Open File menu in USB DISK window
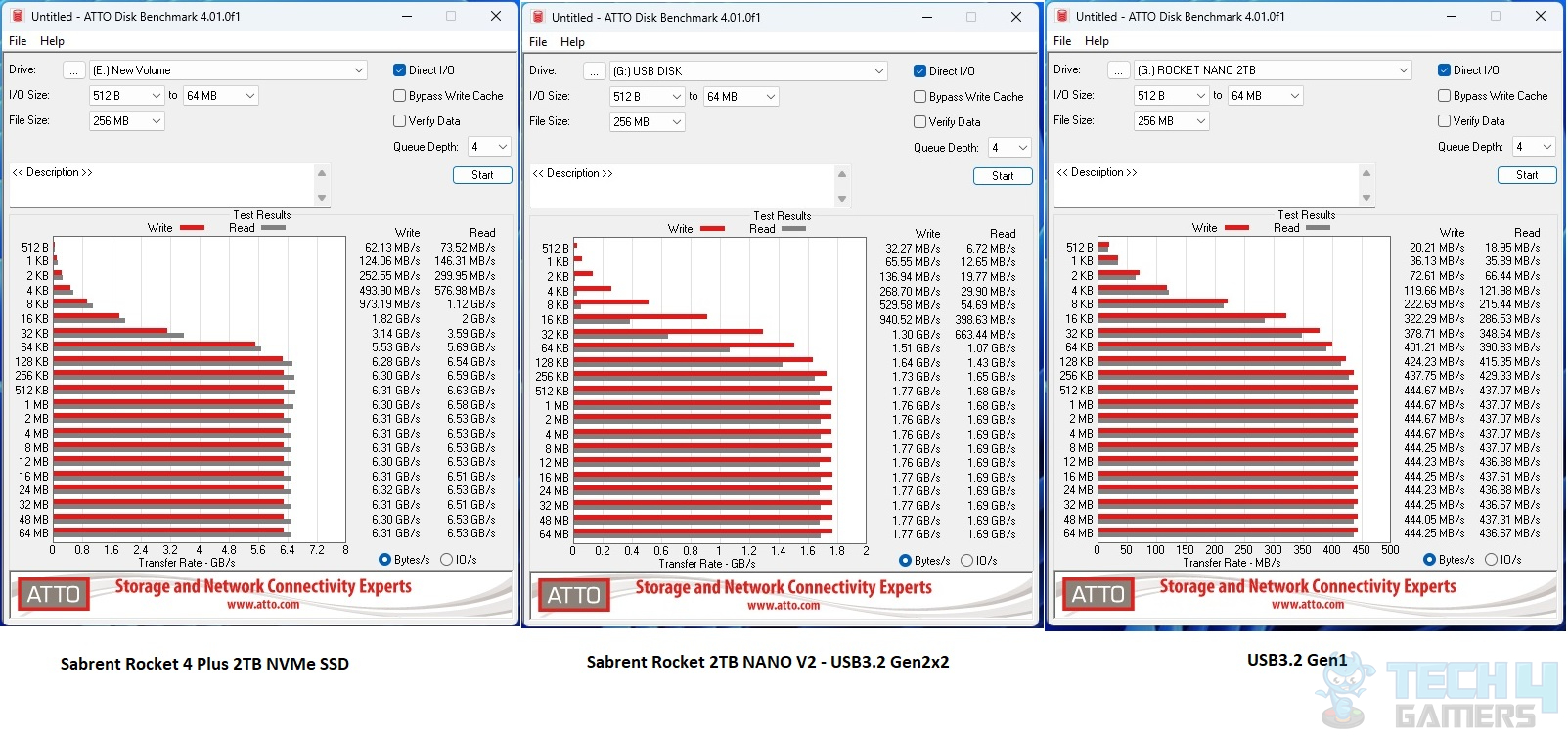The height and width of the screenshot is (739, 1568). coord(538,42)
